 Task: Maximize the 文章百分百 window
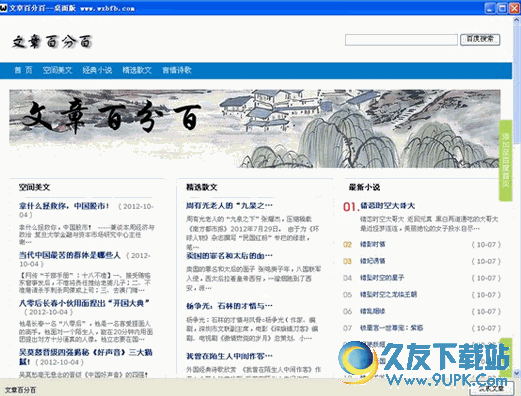tap(502, 8)
